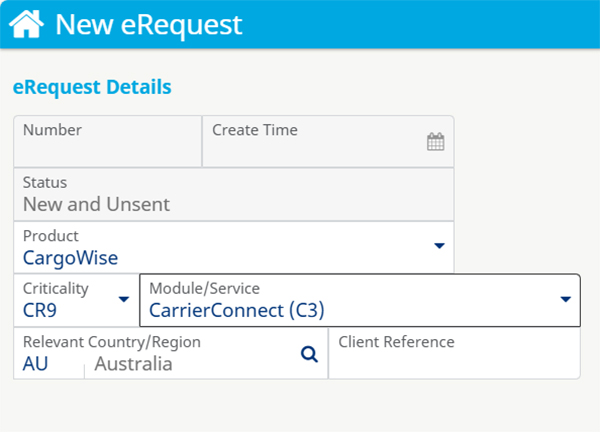Focus the Client Reference field
This screenshot has height=432, width=600.
pyautogui.click(x=454, y=354)
